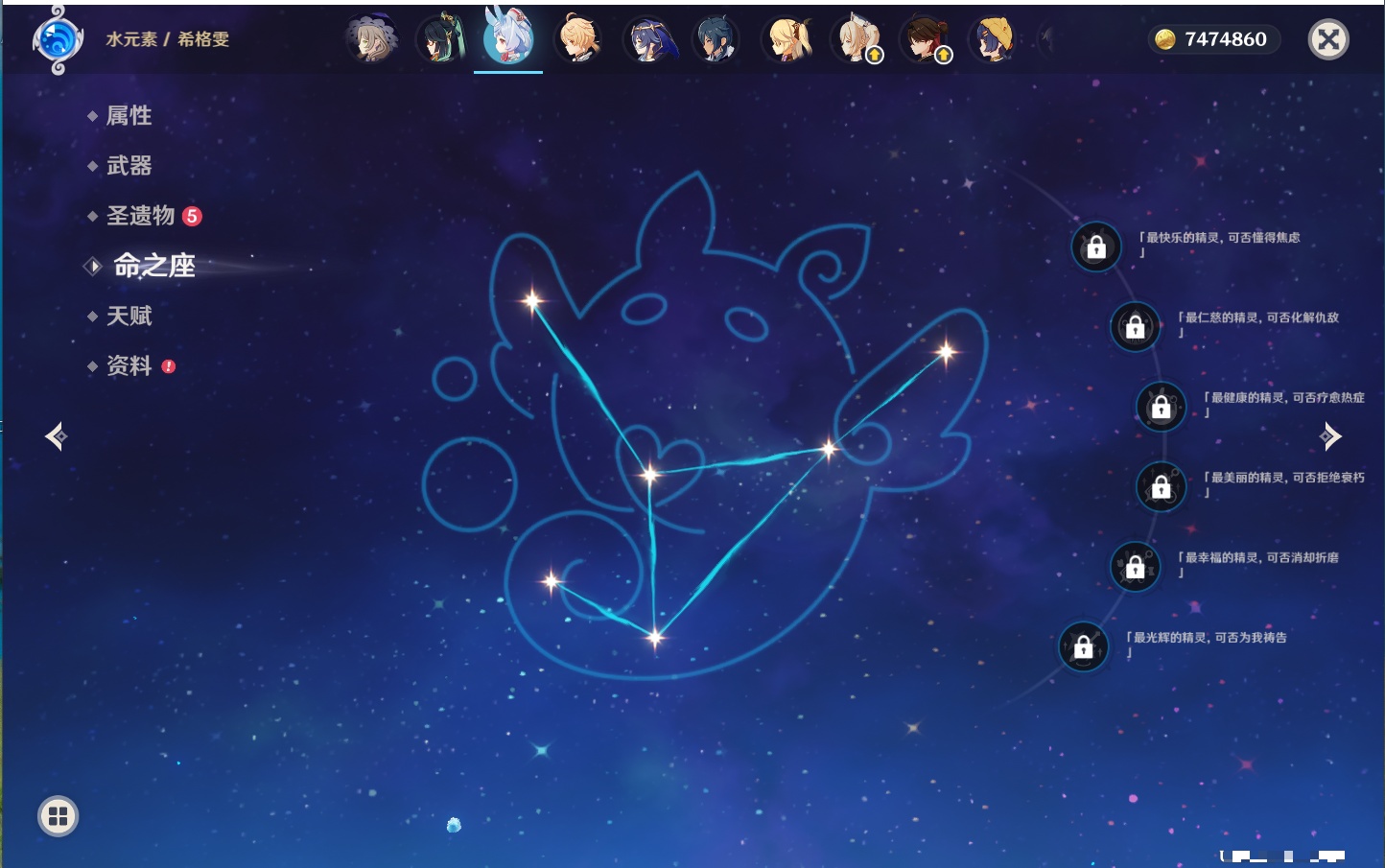Click lock icon for 最仁慈的精灵 constellation
Image resolution: width=1385 pixels, height=868 pixels.
[x=1135, y=327]
